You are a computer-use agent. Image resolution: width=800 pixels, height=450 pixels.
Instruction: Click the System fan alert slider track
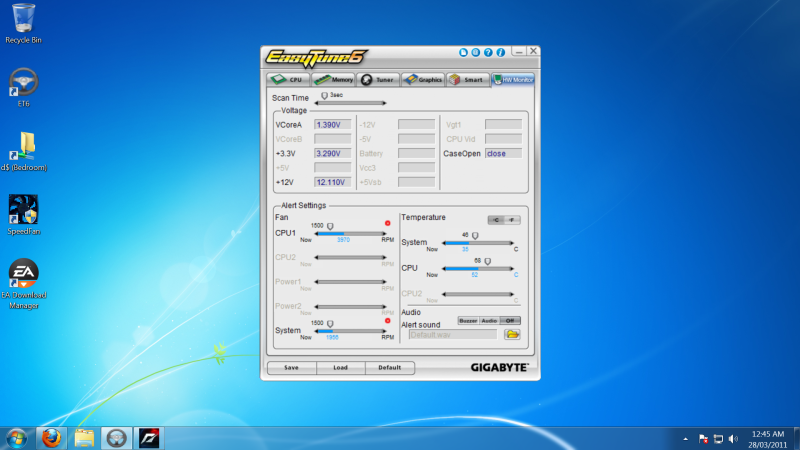pyautogui.click(x=350, y=331)
